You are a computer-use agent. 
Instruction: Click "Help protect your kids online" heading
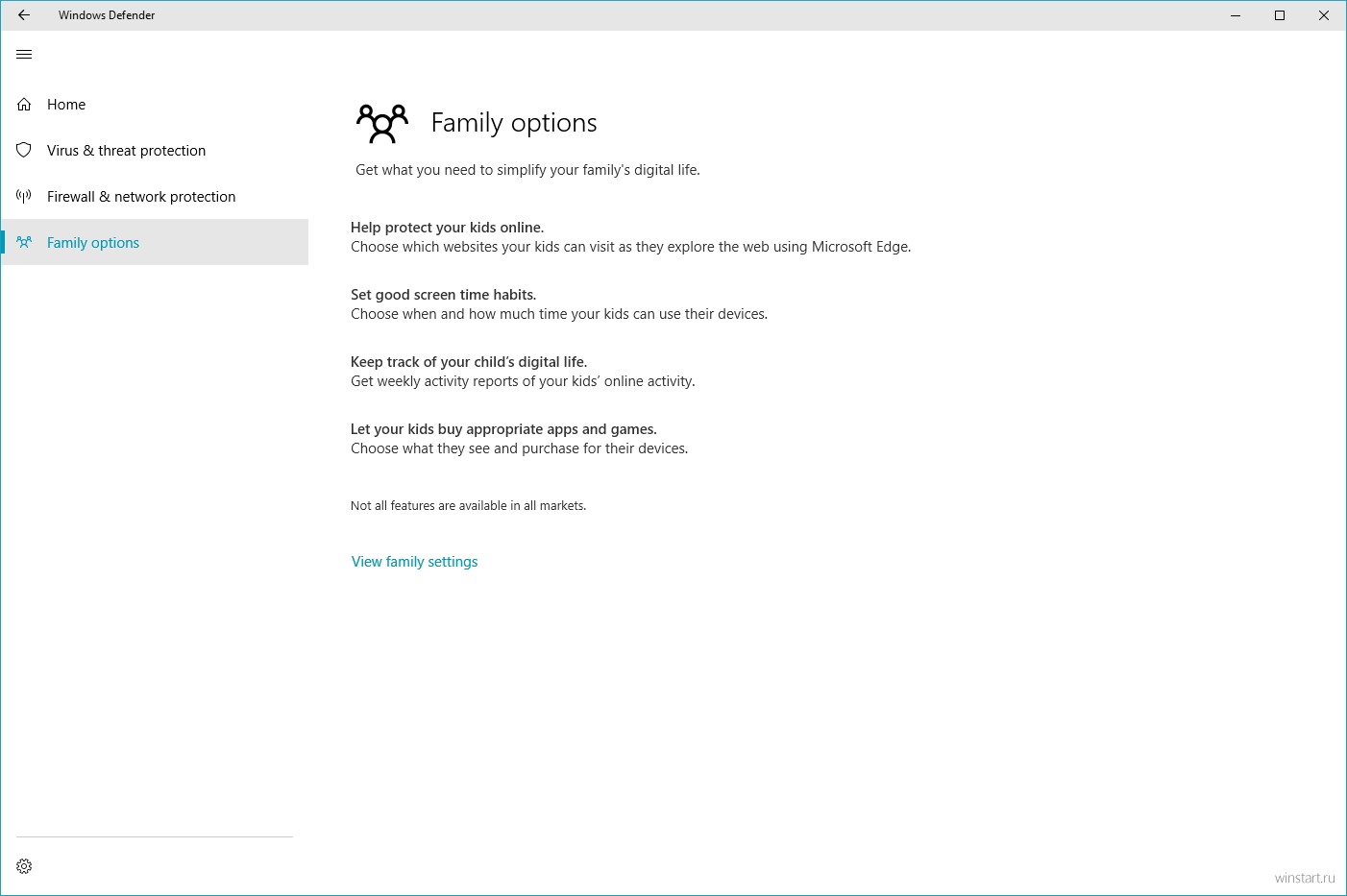point(447,228)
